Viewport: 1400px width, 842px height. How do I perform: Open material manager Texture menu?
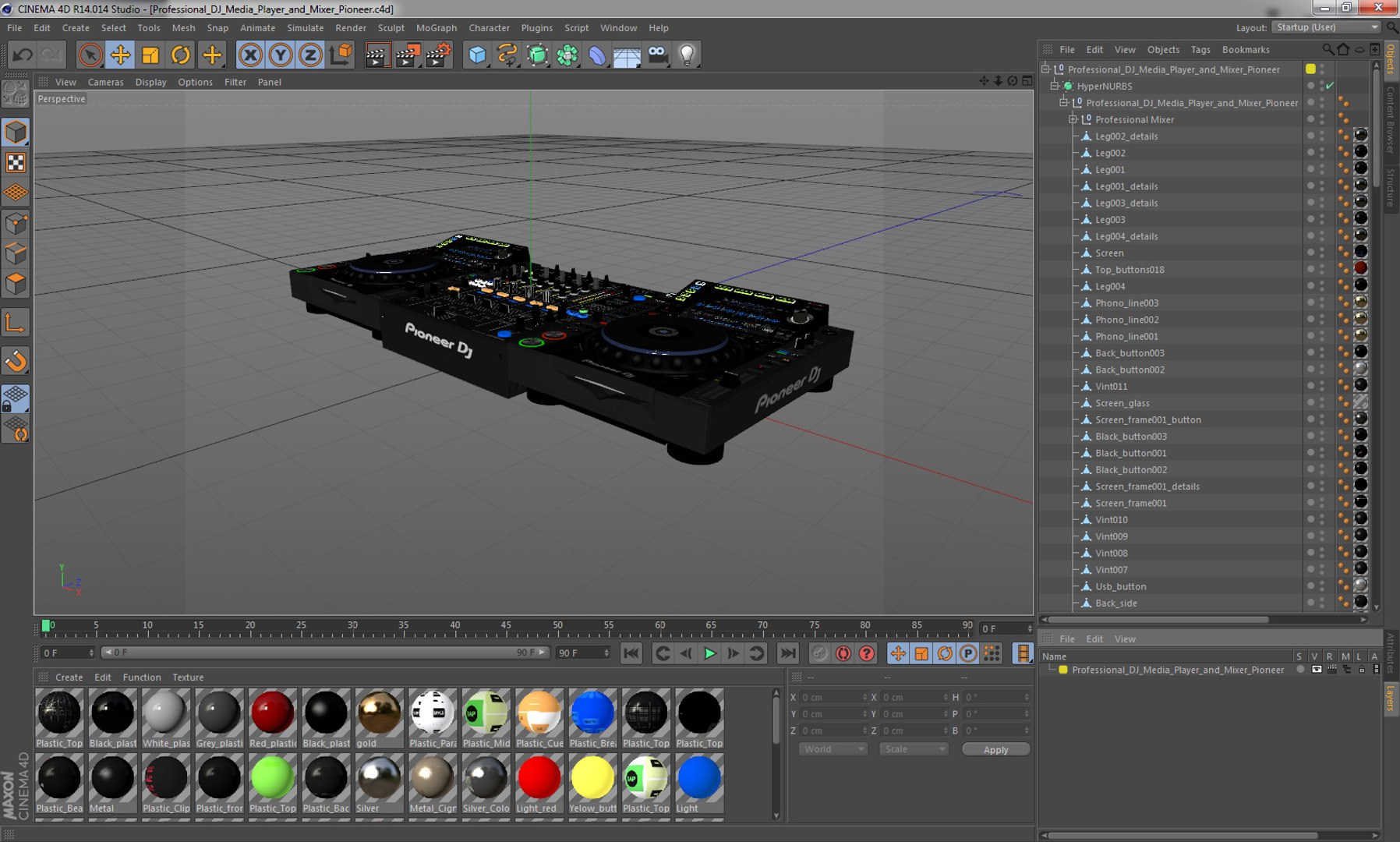188,677
